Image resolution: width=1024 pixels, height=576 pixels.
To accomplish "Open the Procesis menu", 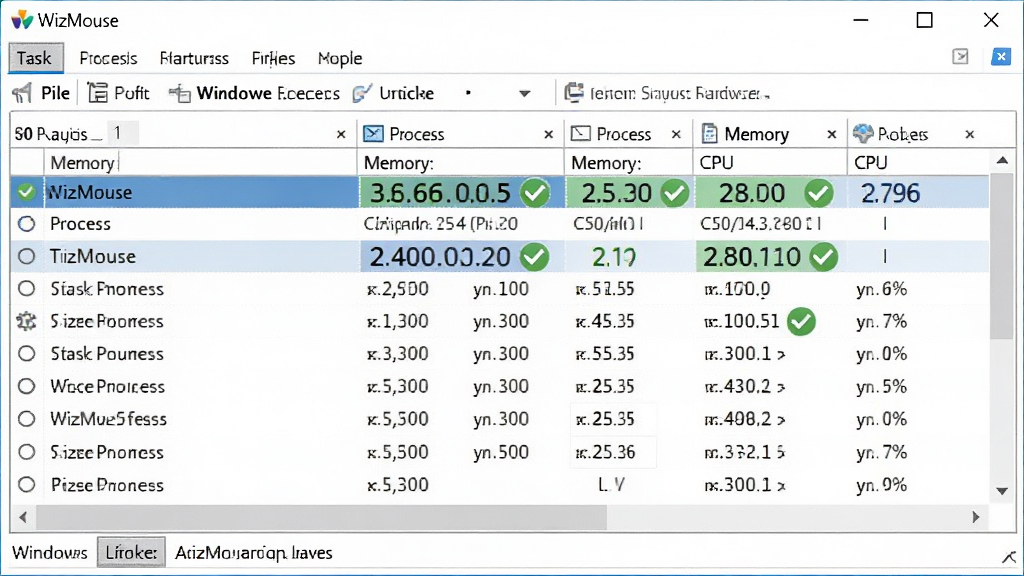I will coord(108,59).
